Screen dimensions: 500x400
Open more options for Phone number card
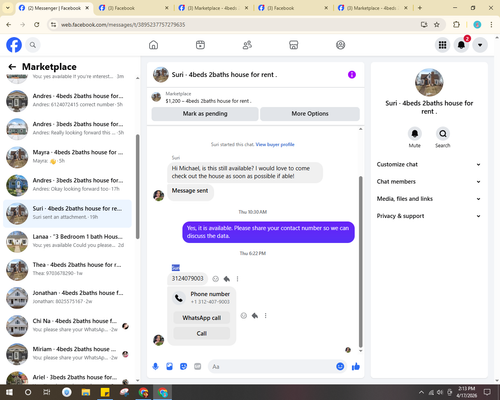(x=265, y=315)
